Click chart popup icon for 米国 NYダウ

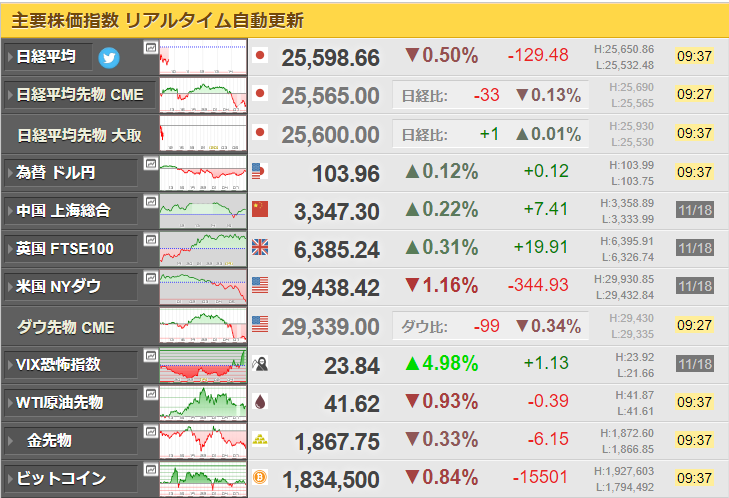(x=150, y=278)
